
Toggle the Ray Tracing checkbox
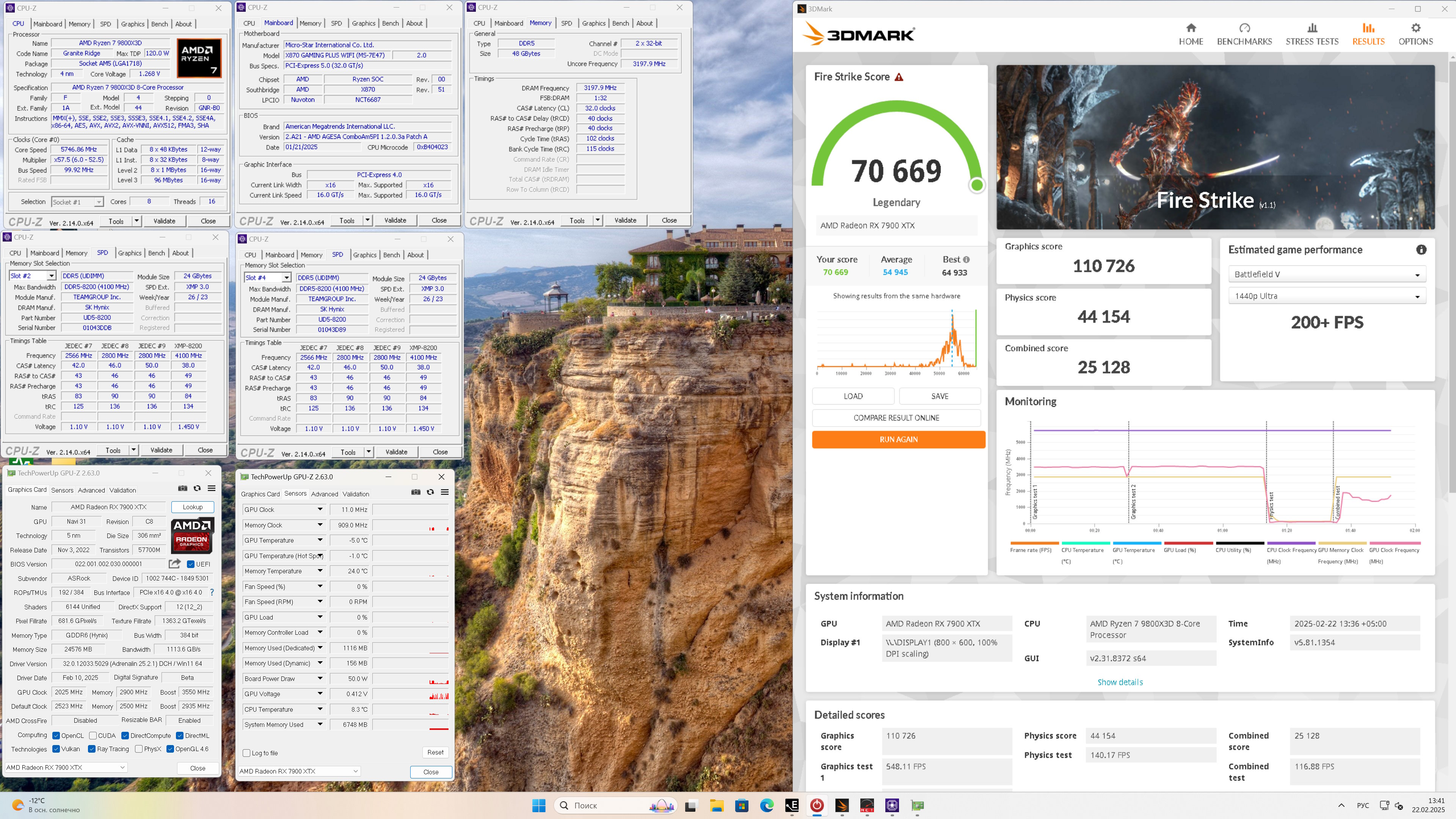(91, 749)
